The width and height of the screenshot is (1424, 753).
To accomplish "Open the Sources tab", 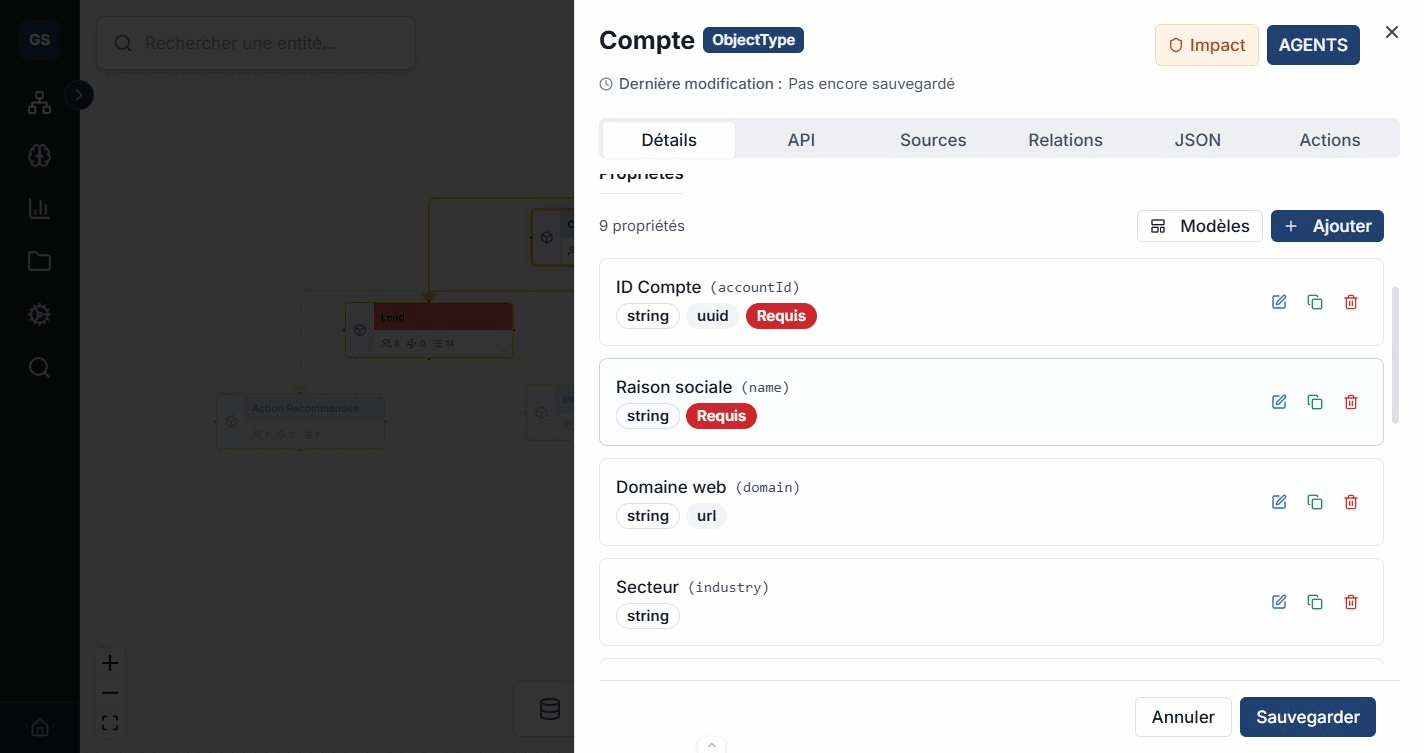I will pyautogui.click(x=932, y=140).
